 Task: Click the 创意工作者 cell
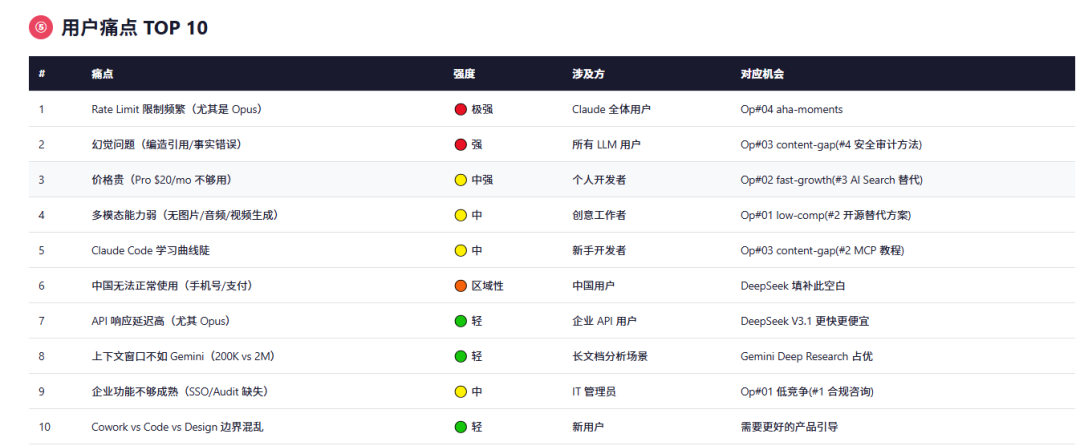[x=599, y=215]
